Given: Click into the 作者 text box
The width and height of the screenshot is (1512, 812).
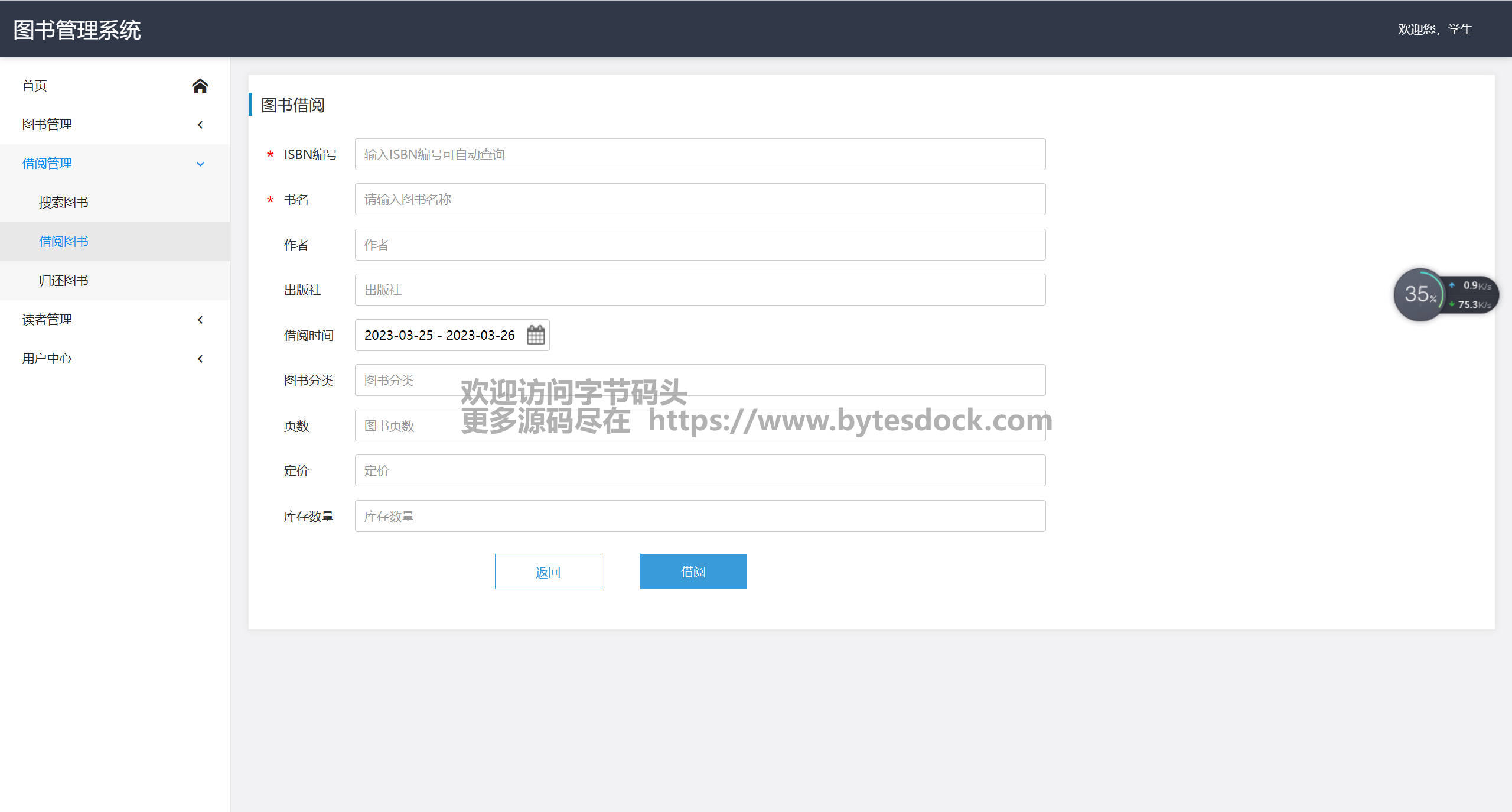Looking at the screenshot, I should point(700,245).
